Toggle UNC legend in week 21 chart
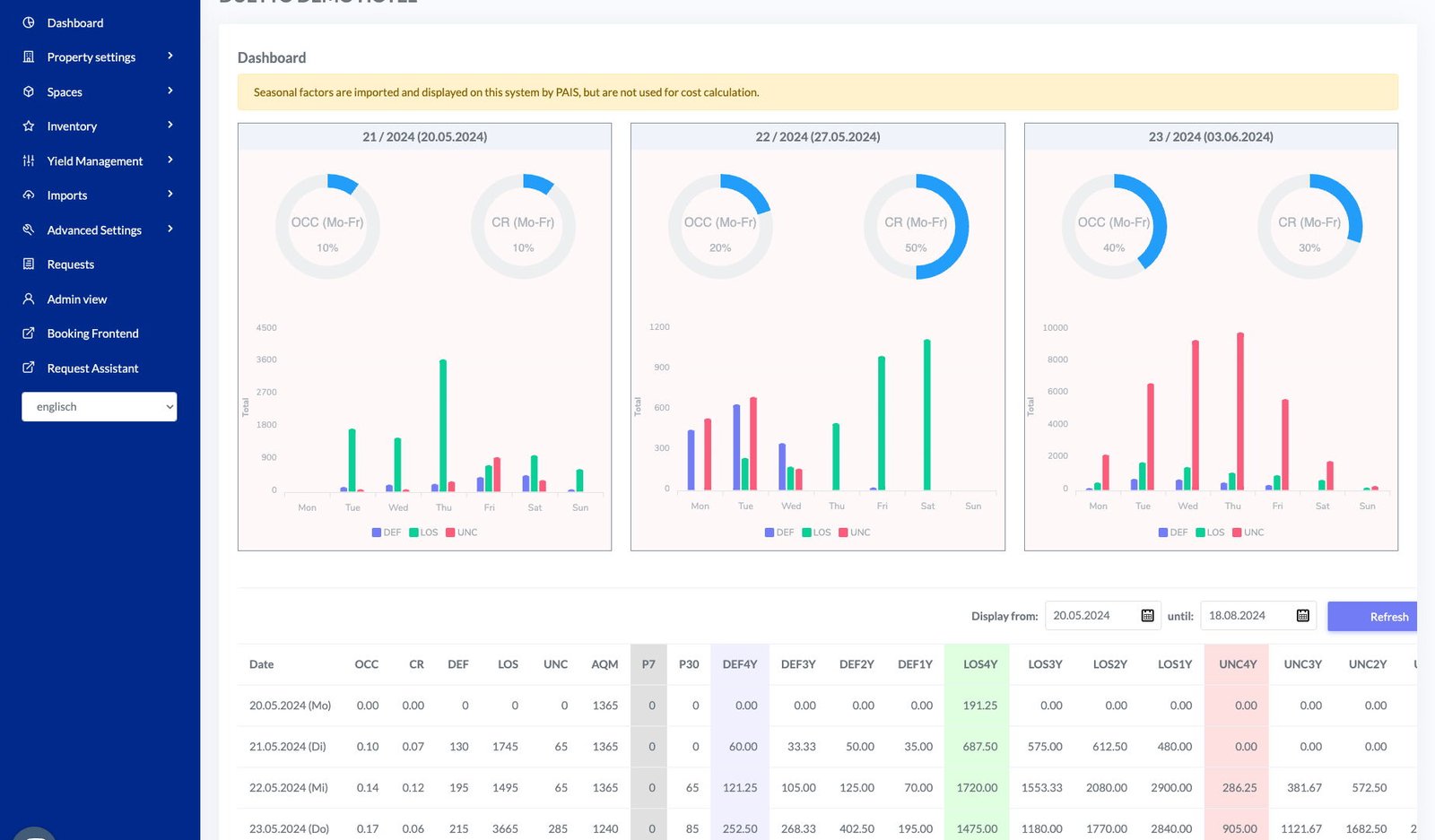1435x840 pixels. 462,533
